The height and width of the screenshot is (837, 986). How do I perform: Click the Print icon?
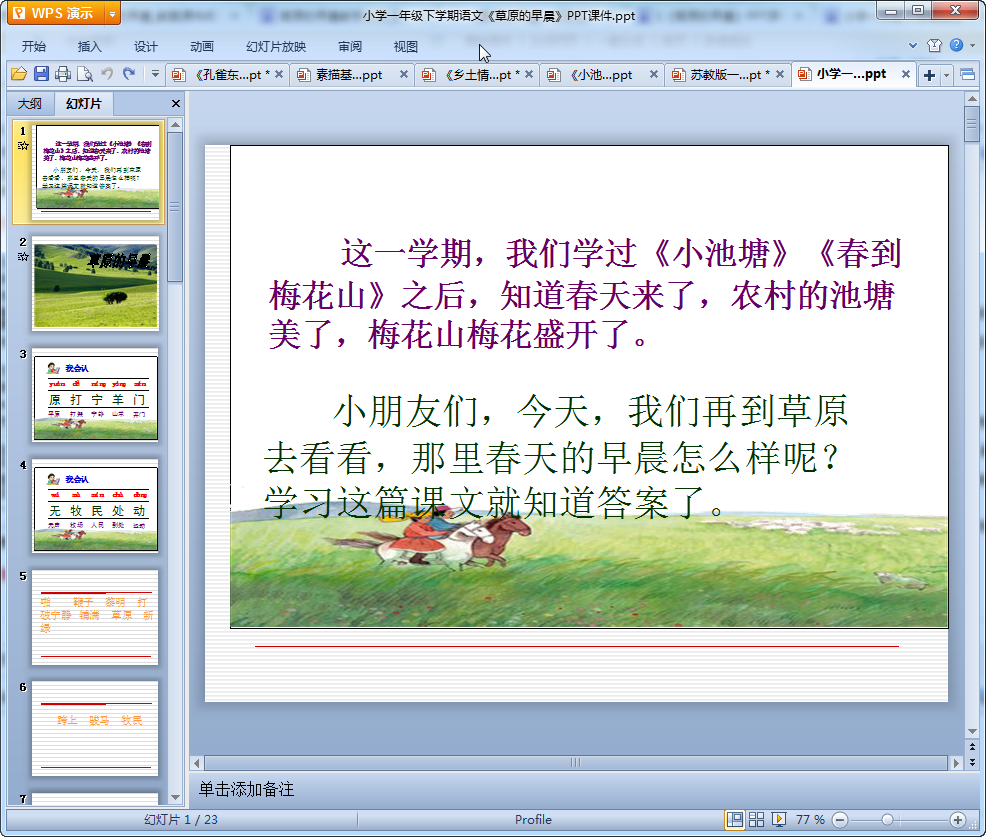(63, 74)
